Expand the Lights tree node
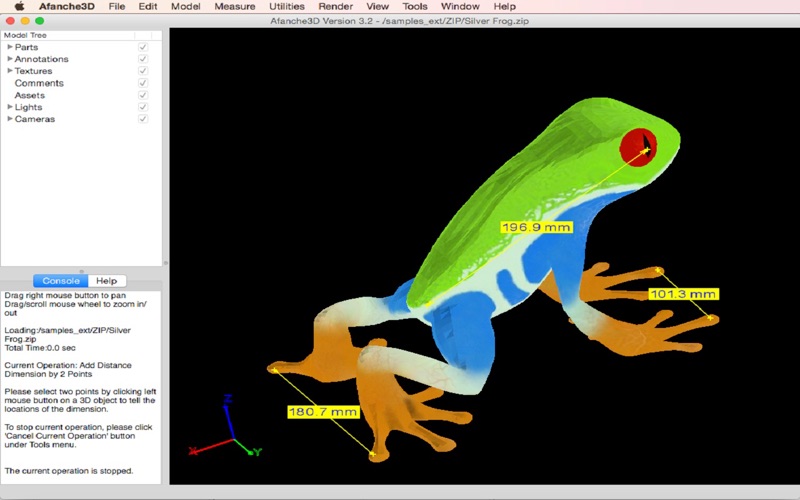 coord(10,107)
